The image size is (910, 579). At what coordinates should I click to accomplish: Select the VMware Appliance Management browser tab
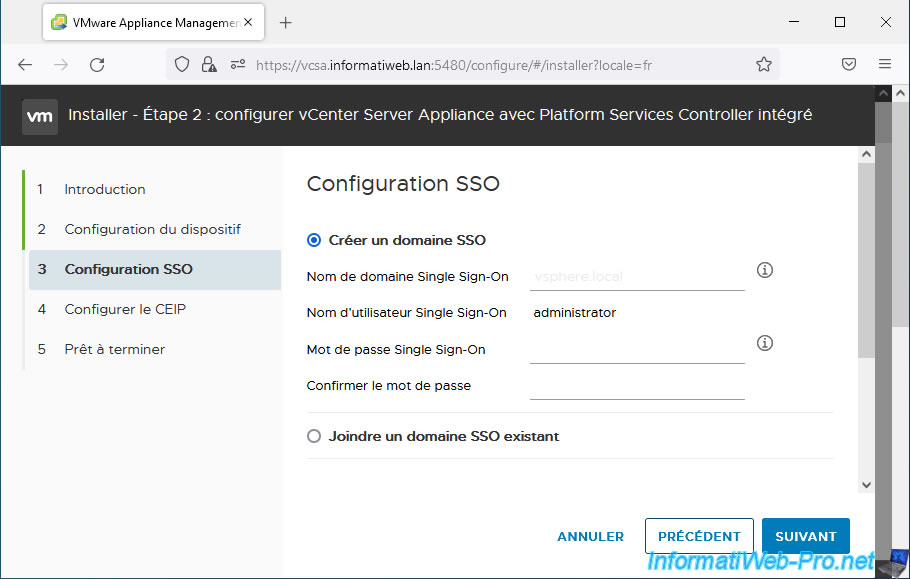click(154, 23)
